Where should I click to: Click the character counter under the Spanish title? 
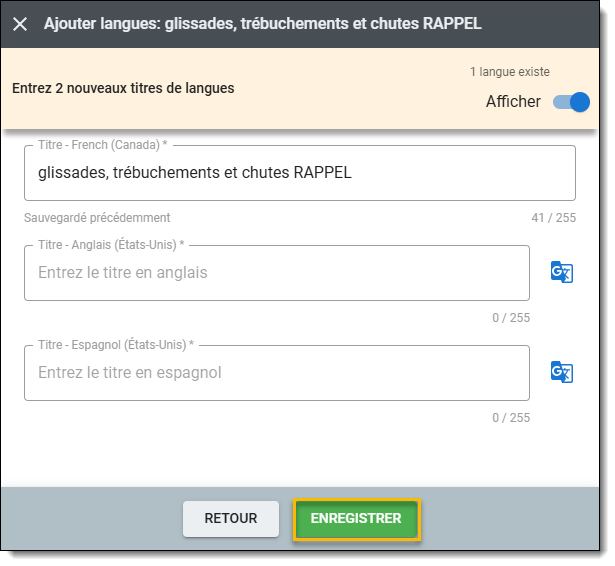tap(510, 418)
